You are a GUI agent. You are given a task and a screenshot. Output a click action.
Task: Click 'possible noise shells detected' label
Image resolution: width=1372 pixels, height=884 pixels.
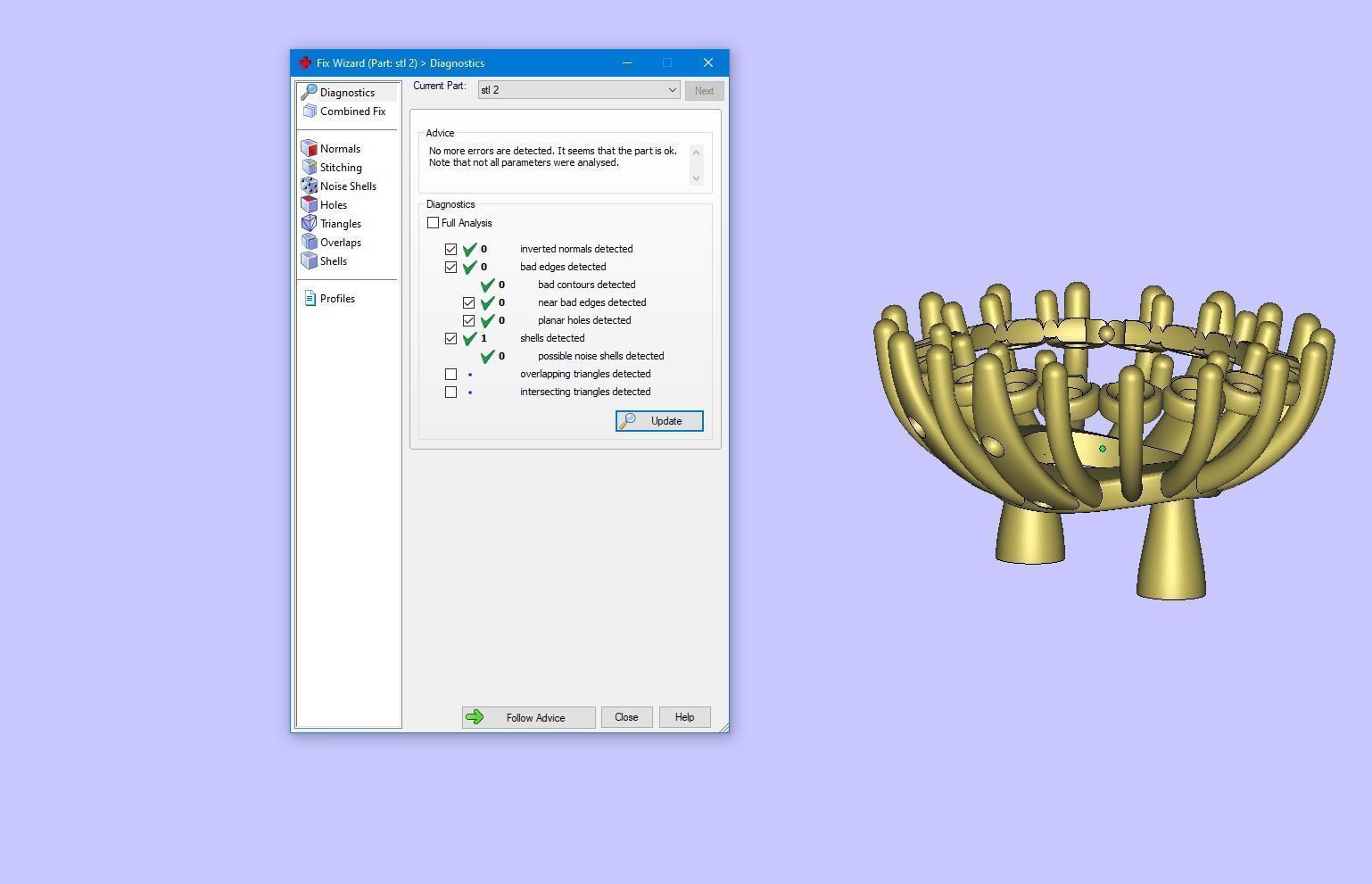click(600, 356)
